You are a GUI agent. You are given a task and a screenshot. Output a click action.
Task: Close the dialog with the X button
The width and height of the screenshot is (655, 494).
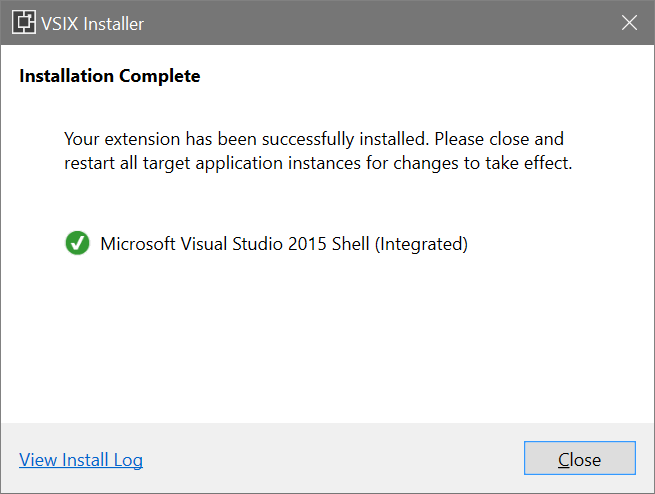(629, 22)
